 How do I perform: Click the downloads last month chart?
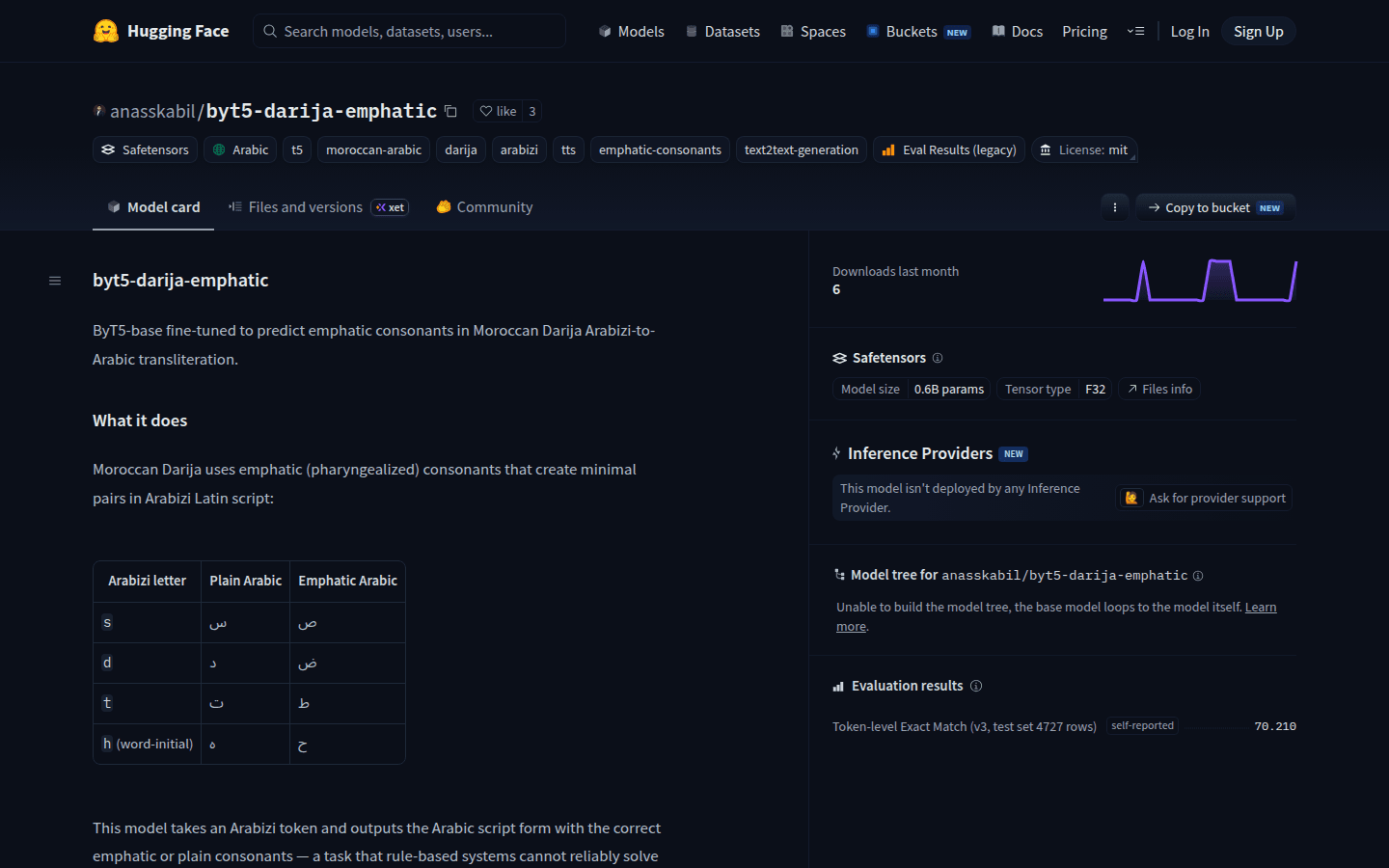[x=1200, y=281]
